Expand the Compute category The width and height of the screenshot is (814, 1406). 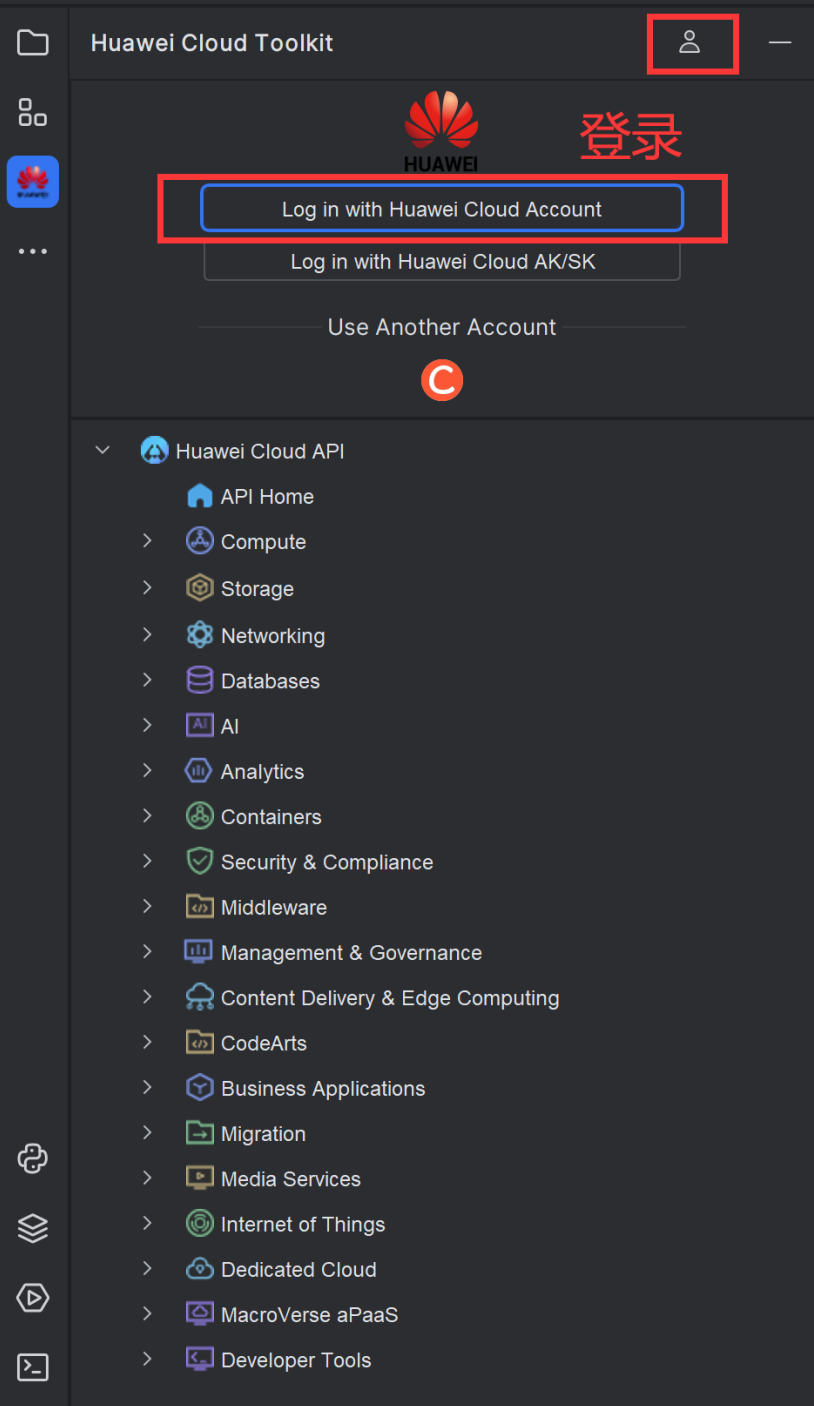(x=147, y=541)
